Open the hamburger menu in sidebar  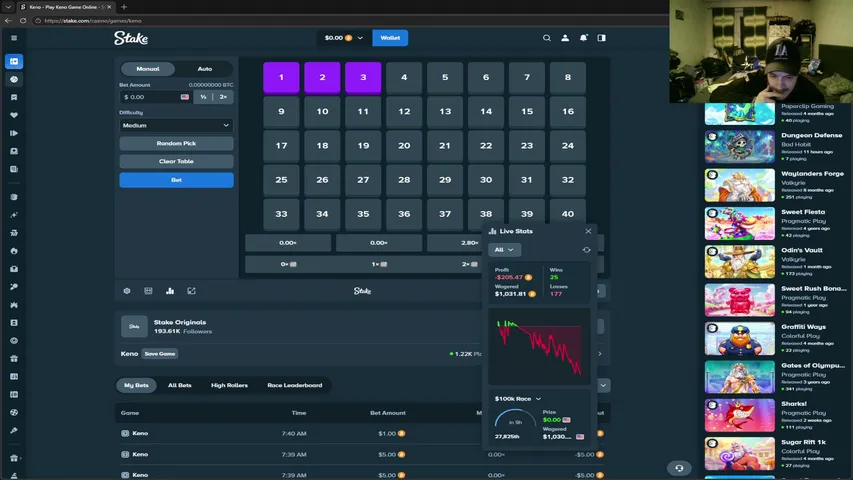click(x=14, y=38)
